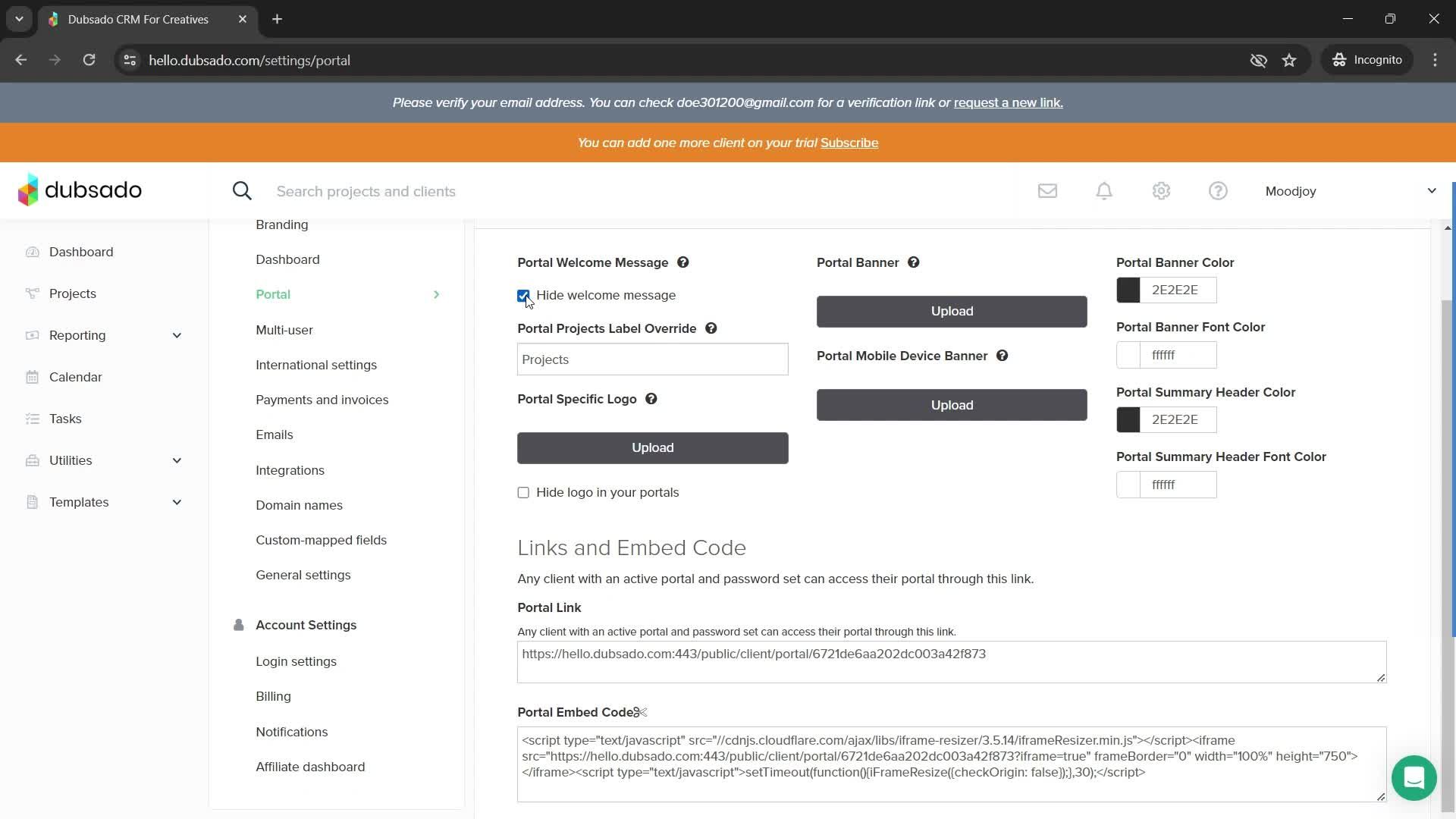Click the Portal Projects Label Override field
Screen dimensions: 1456x819
click(652, 359)
